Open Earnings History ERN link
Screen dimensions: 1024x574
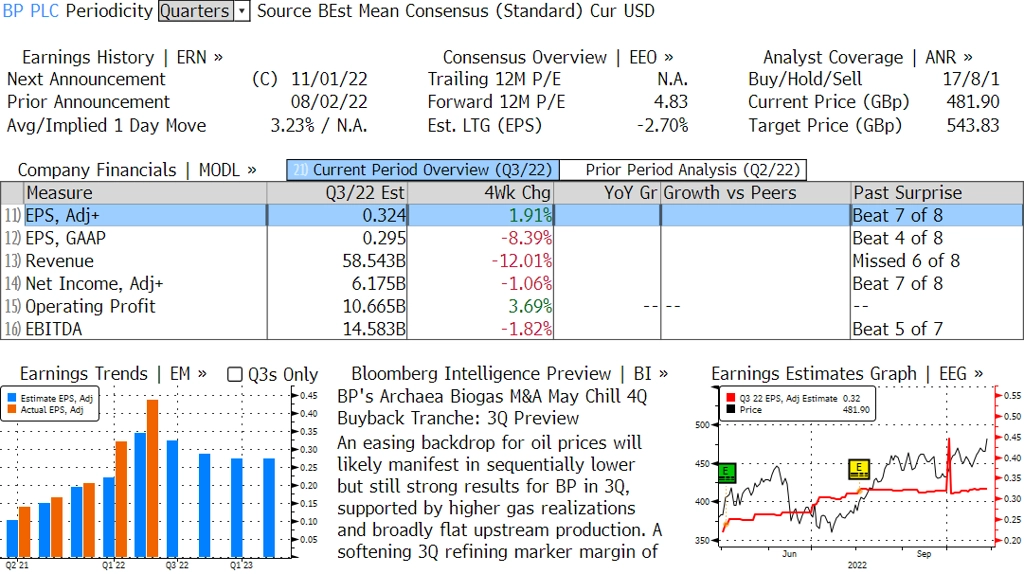122,57
